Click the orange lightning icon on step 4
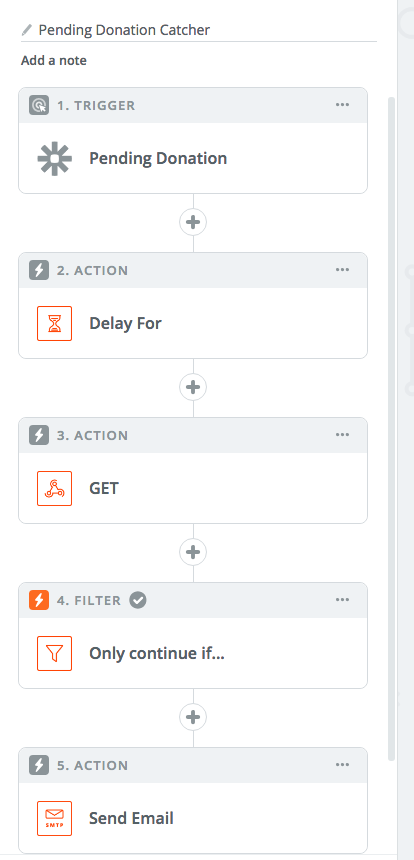The image size is (414, 860). [x=39, y=600]
